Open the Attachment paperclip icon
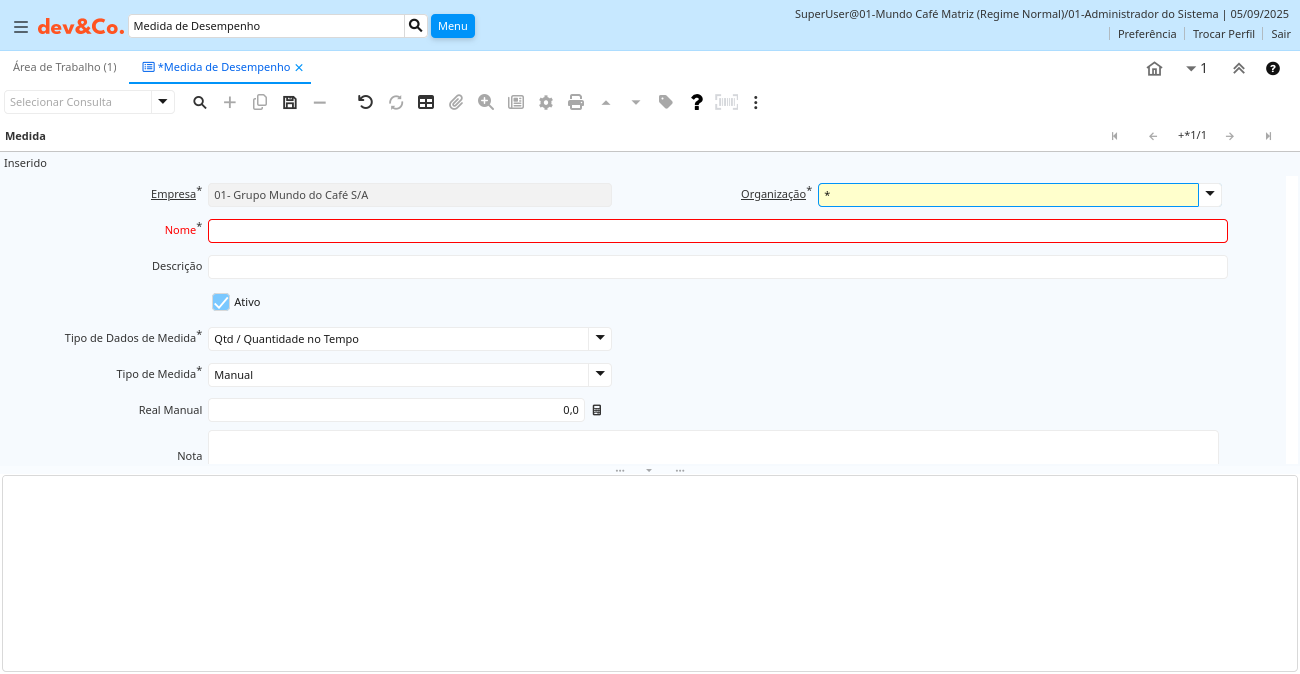The height and width of the screenshot is (674, 1300). coord(456,102)
